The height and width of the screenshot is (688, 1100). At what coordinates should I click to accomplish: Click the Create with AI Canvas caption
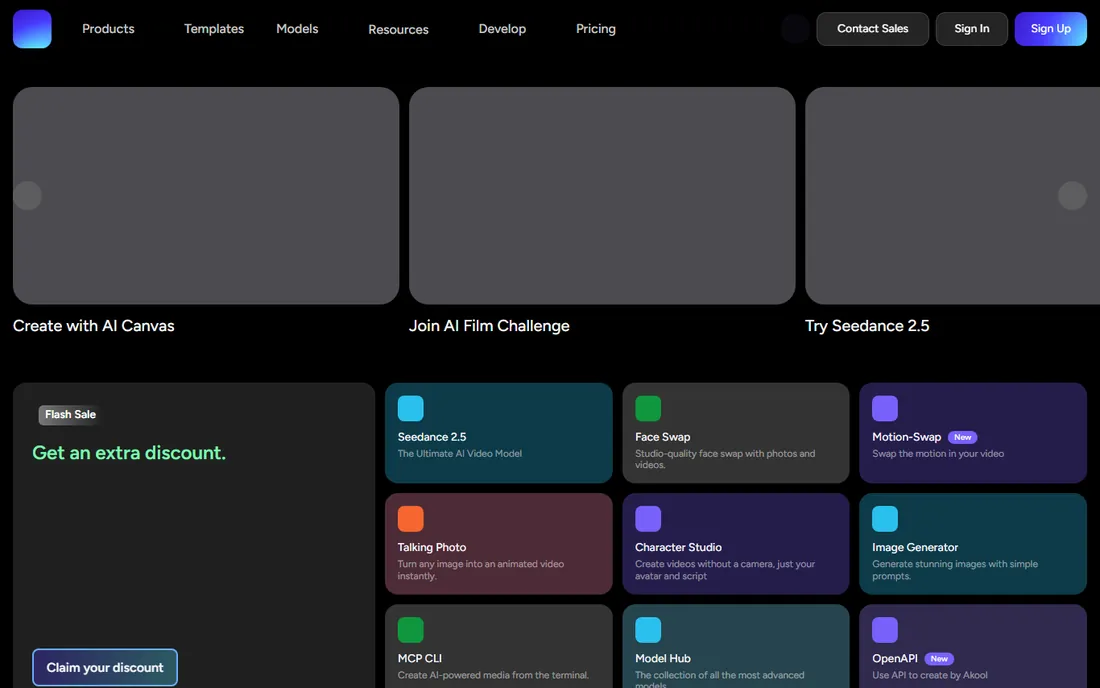point(93,325)
